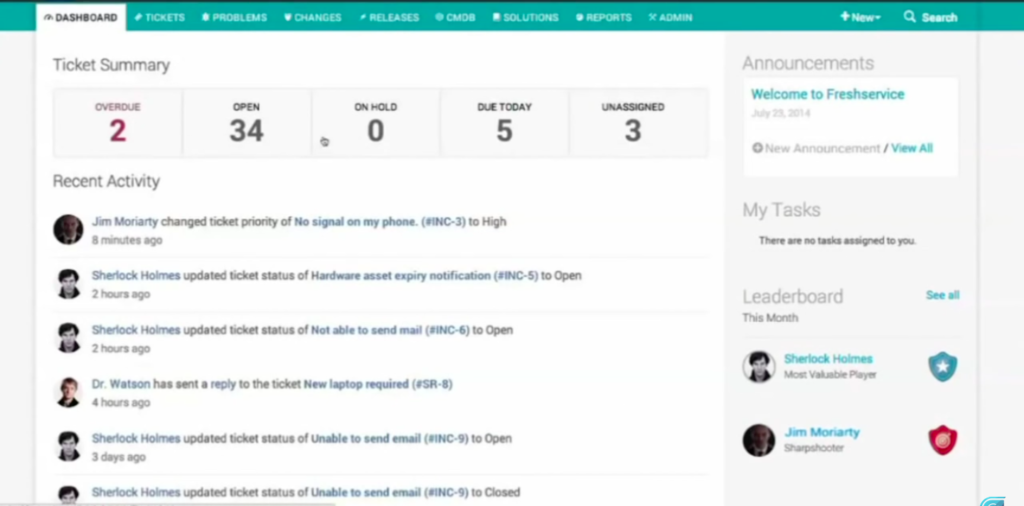Click the Ticket Summary heading
1024x506 pixels.
(111, 65)
